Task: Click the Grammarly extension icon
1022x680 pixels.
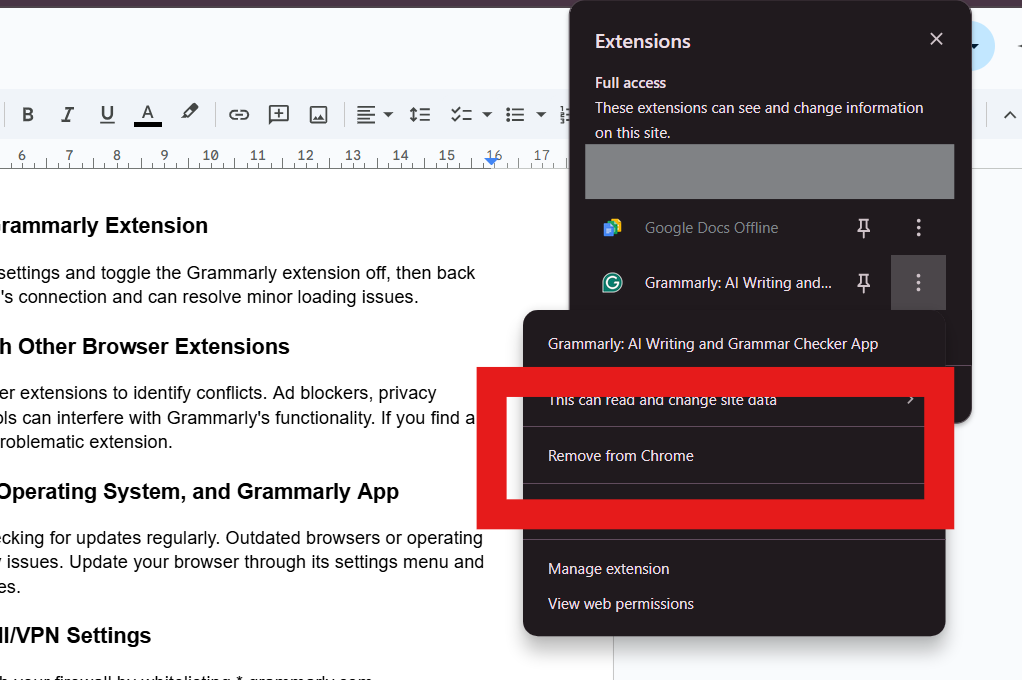Action: coord(612,283)
